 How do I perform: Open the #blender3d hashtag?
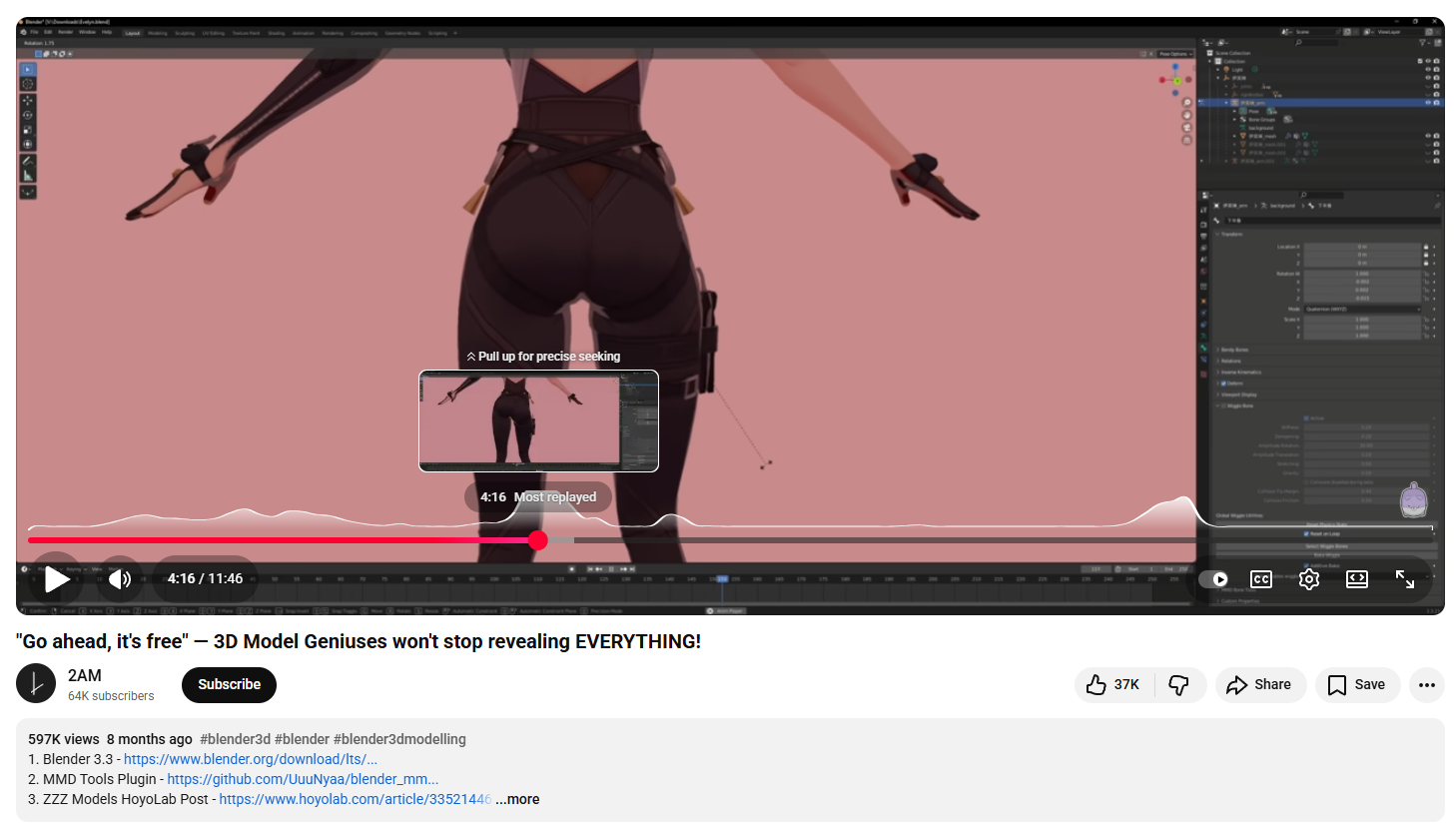click(x=236, y=739)
